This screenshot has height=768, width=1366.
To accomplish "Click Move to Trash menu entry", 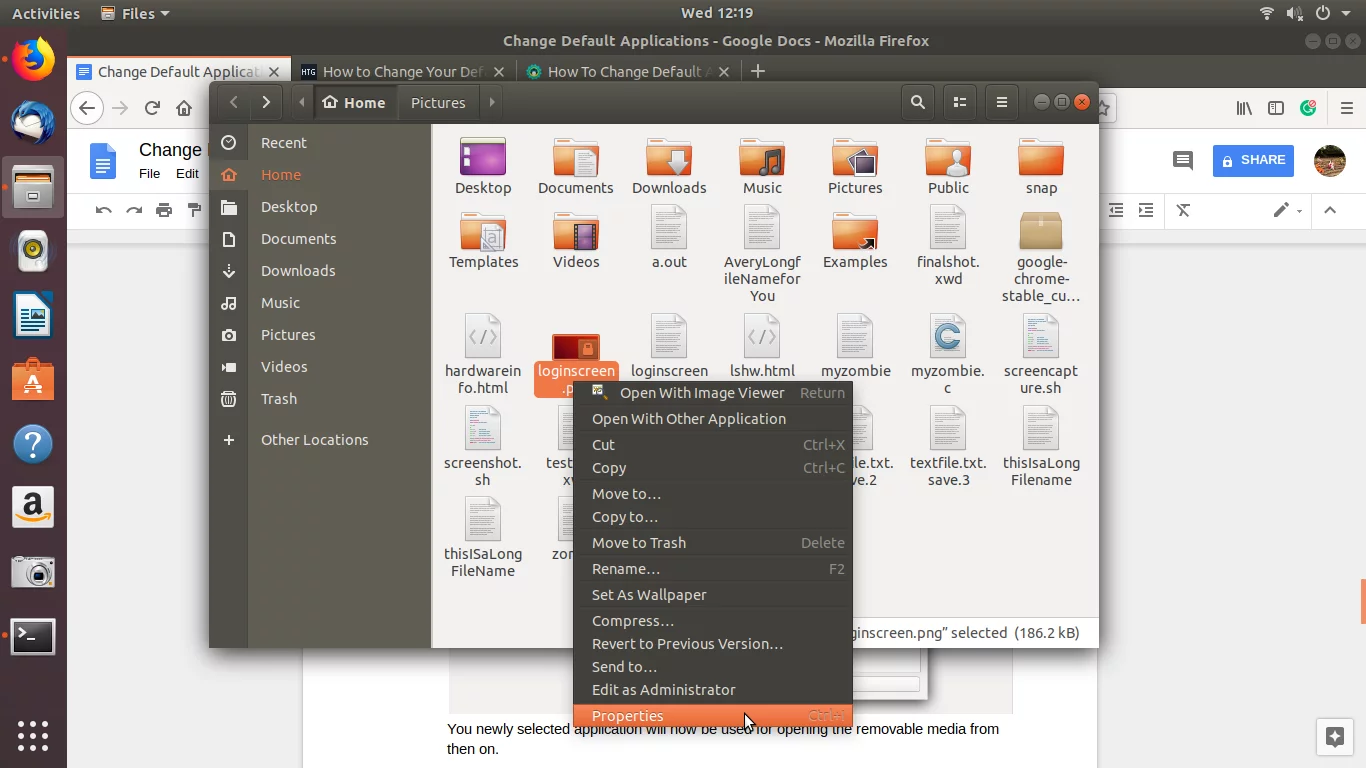I will point(638,543).
